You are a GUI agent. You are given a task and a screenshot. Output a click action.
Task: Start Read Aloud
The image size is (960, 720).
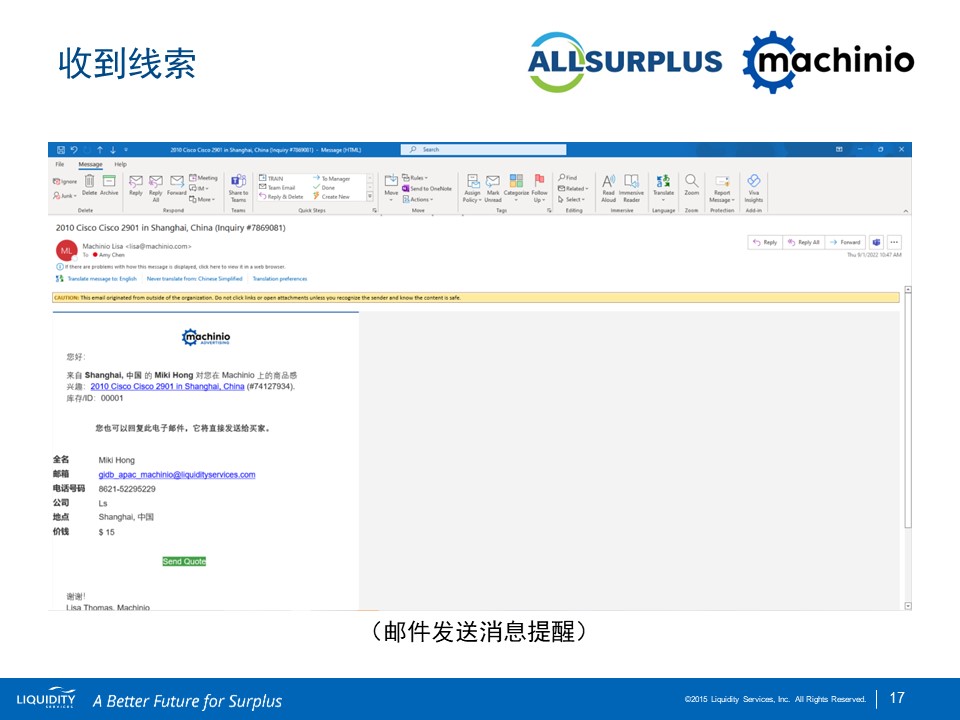(609, 188)
